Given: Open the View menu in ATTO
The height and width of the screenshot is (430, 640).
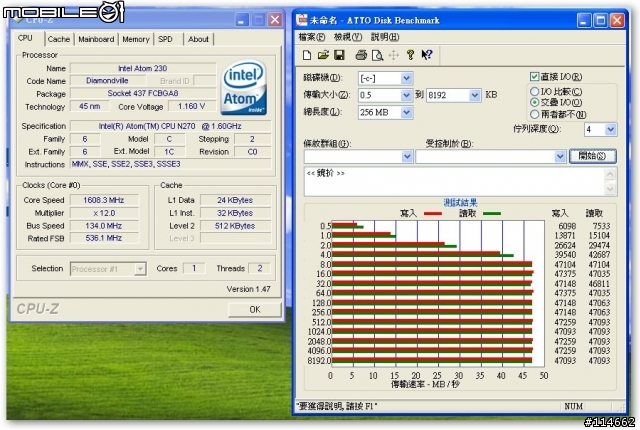Looking at the screenshot, I should [x=348, y=37].
